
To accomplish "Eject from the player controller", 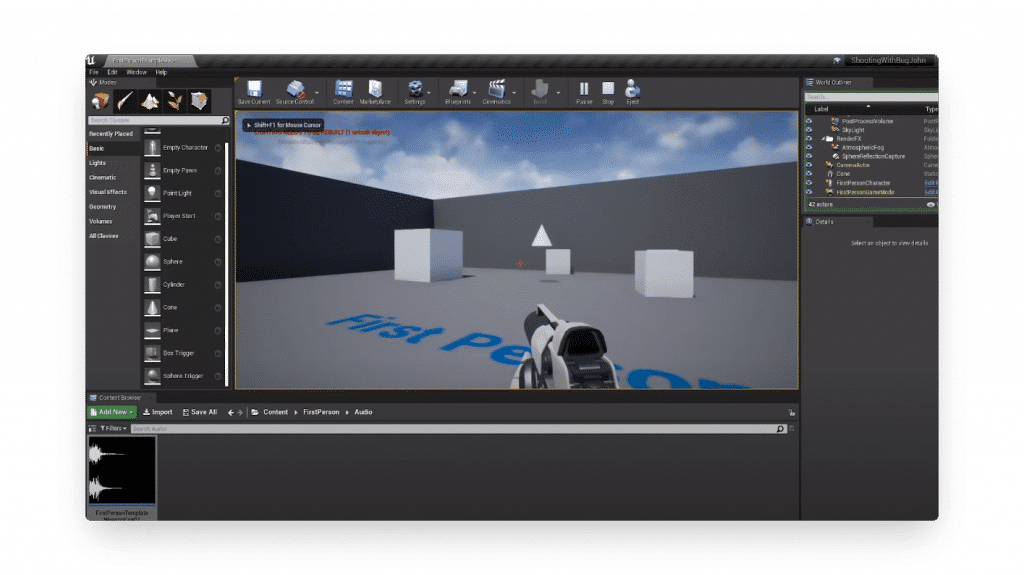I will point(632,91).
